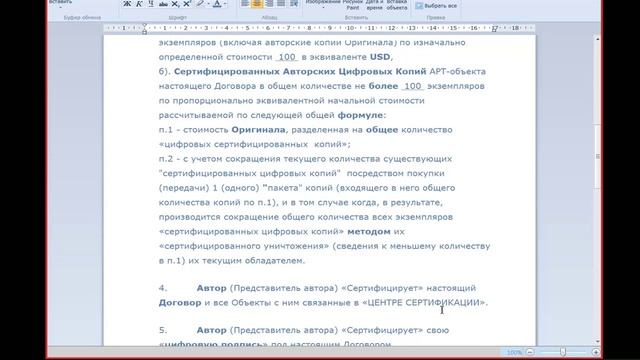Click the zoom out minus button
Image resolution: width=640 pixels, height=360 pixels.
coord(530,352)
